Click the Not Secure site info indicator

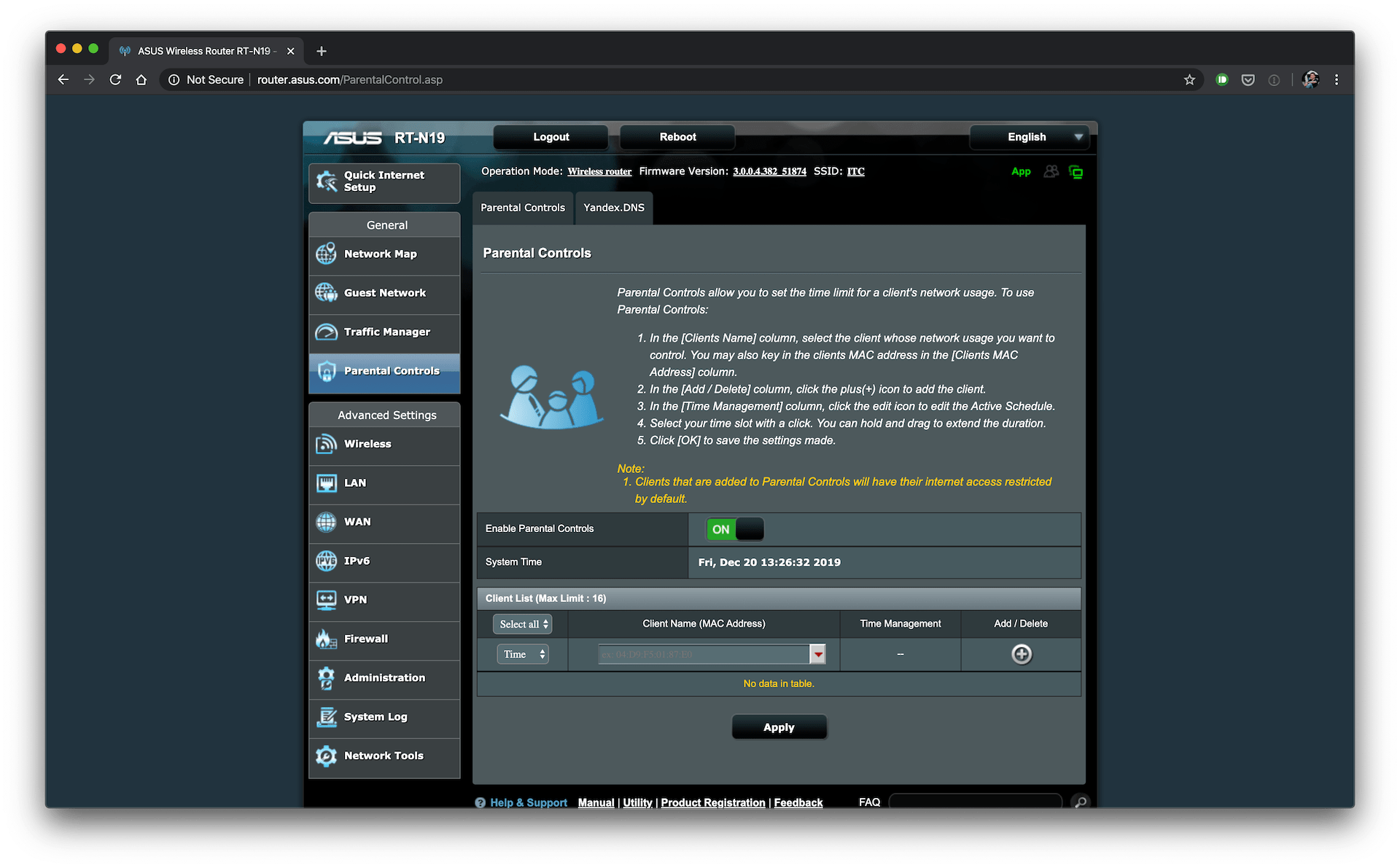point(206,79)
